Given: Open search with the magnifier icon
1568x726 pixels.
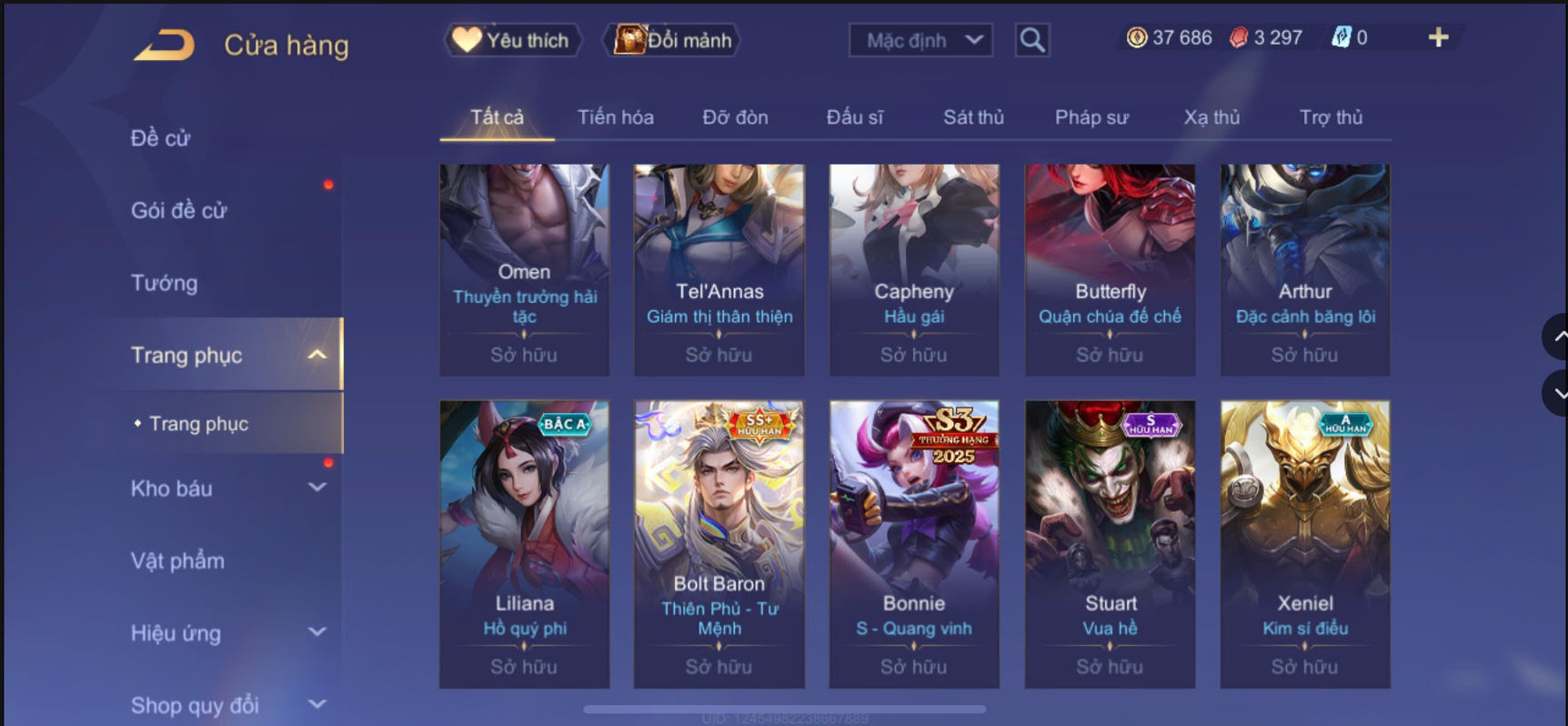Looking at the screenshot, I should 1032,40.
